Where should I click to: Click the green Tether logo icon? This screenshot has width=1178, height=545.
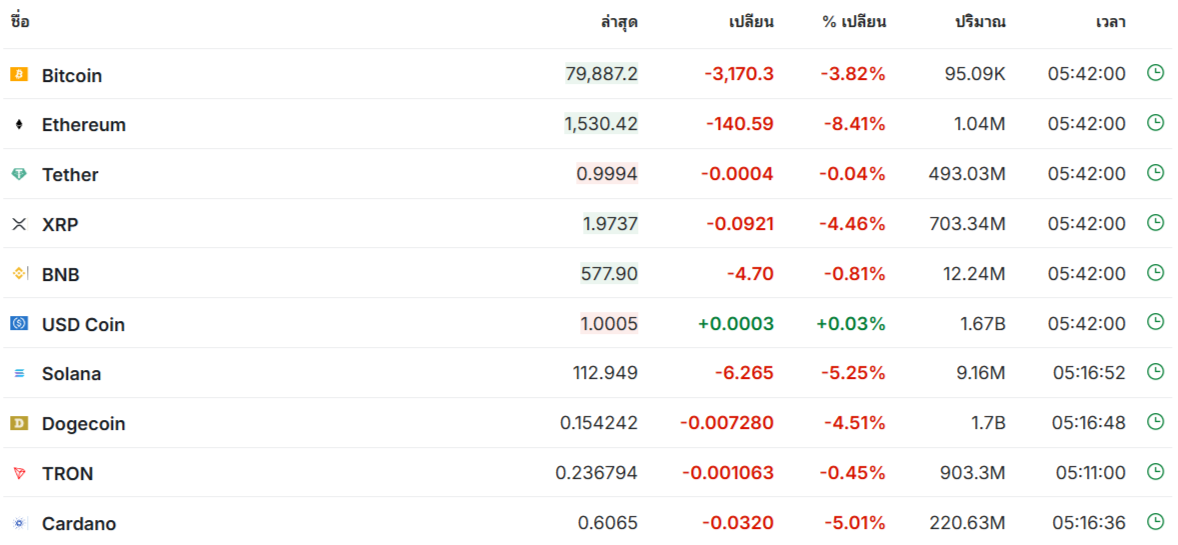[x=19, y=174]
